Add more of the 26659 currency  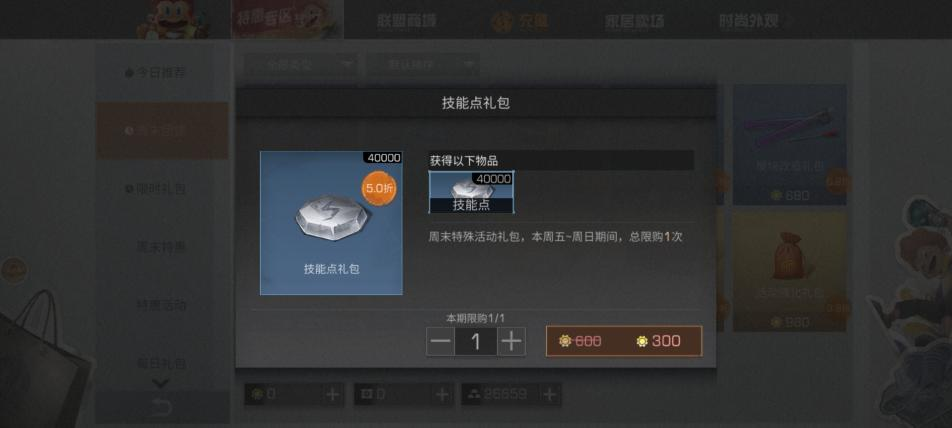[549, 395]
